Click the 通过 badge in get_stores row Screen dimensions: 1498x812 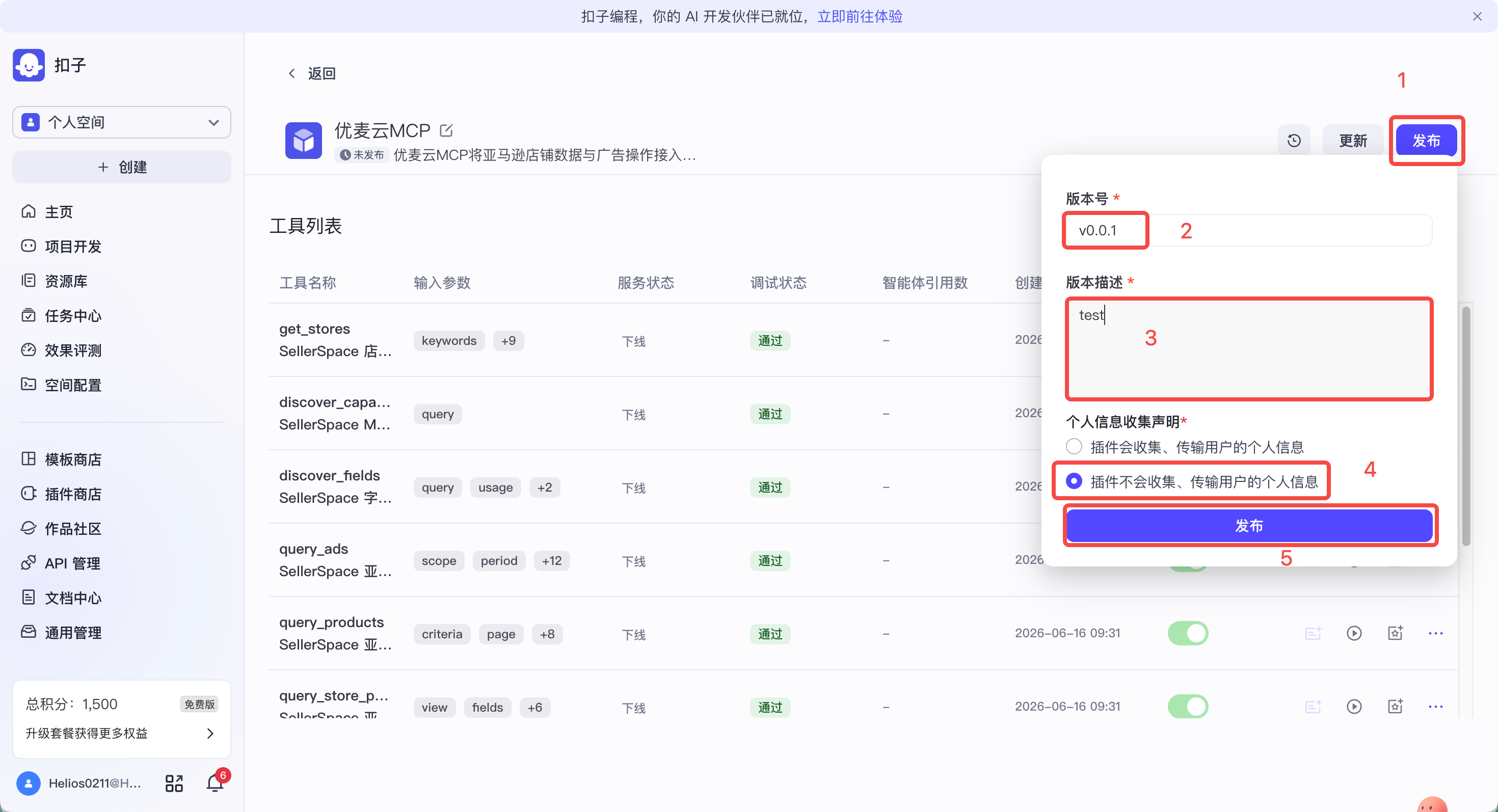[770, 341]
